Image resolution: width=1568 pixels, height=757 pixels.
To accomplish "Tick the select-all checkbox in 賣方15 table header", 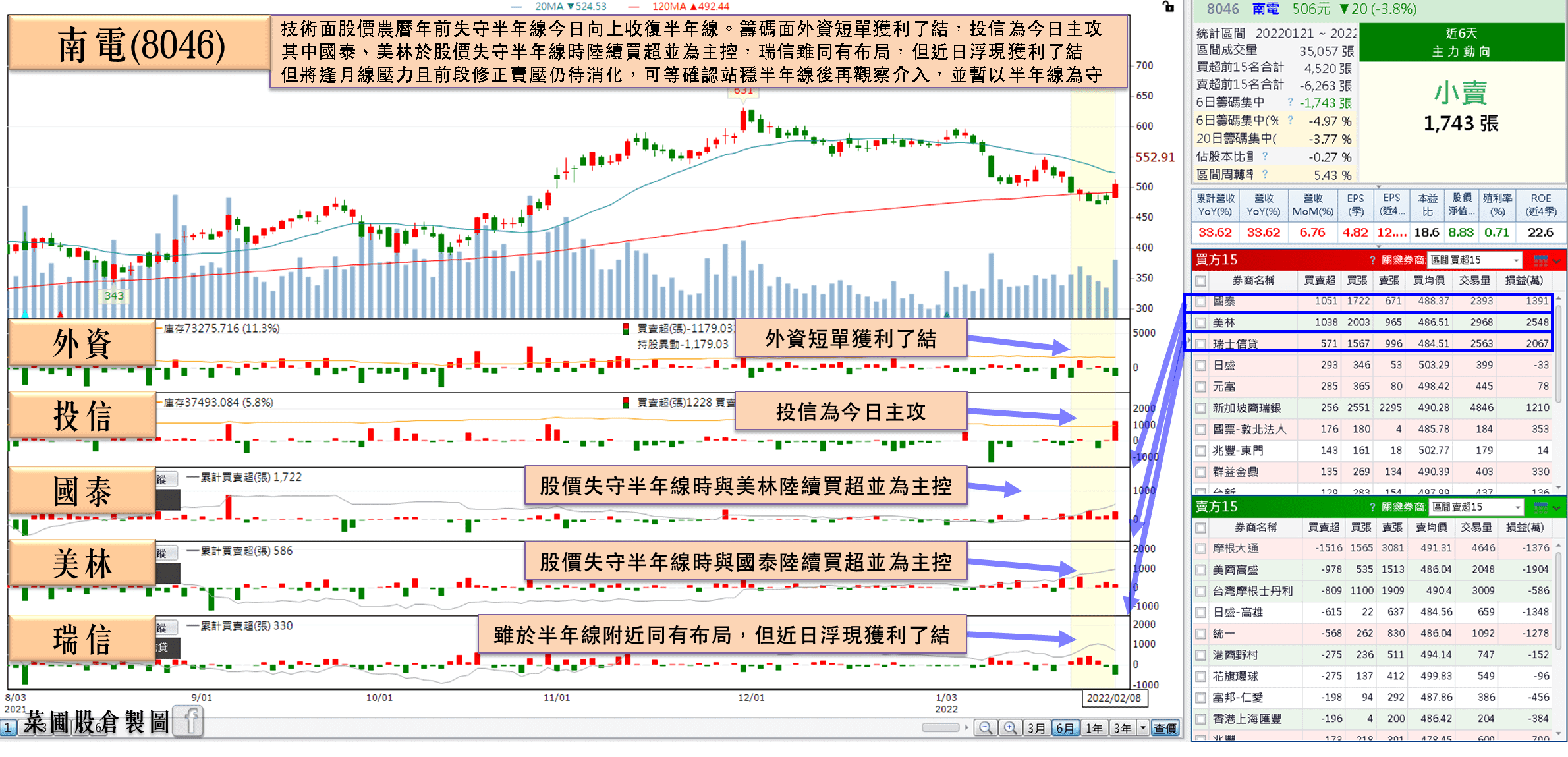I will tap(1201, 528).
